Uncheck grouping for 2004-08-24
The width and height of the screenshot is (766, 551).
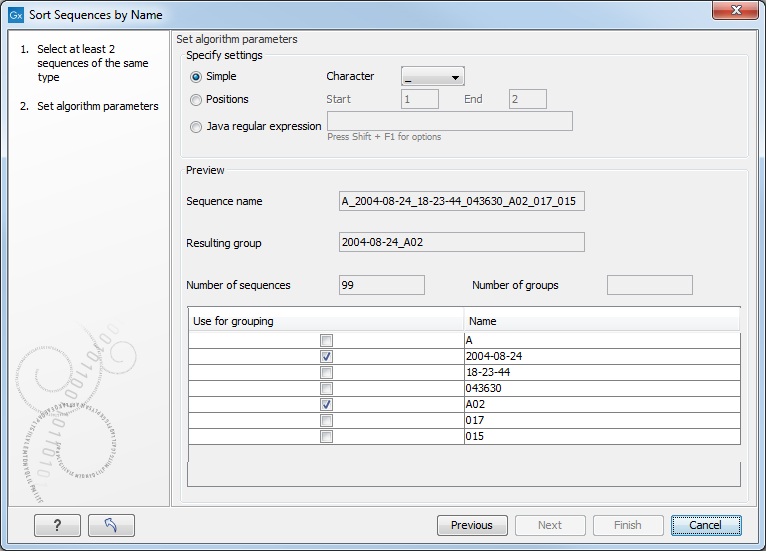click(326, 357)
